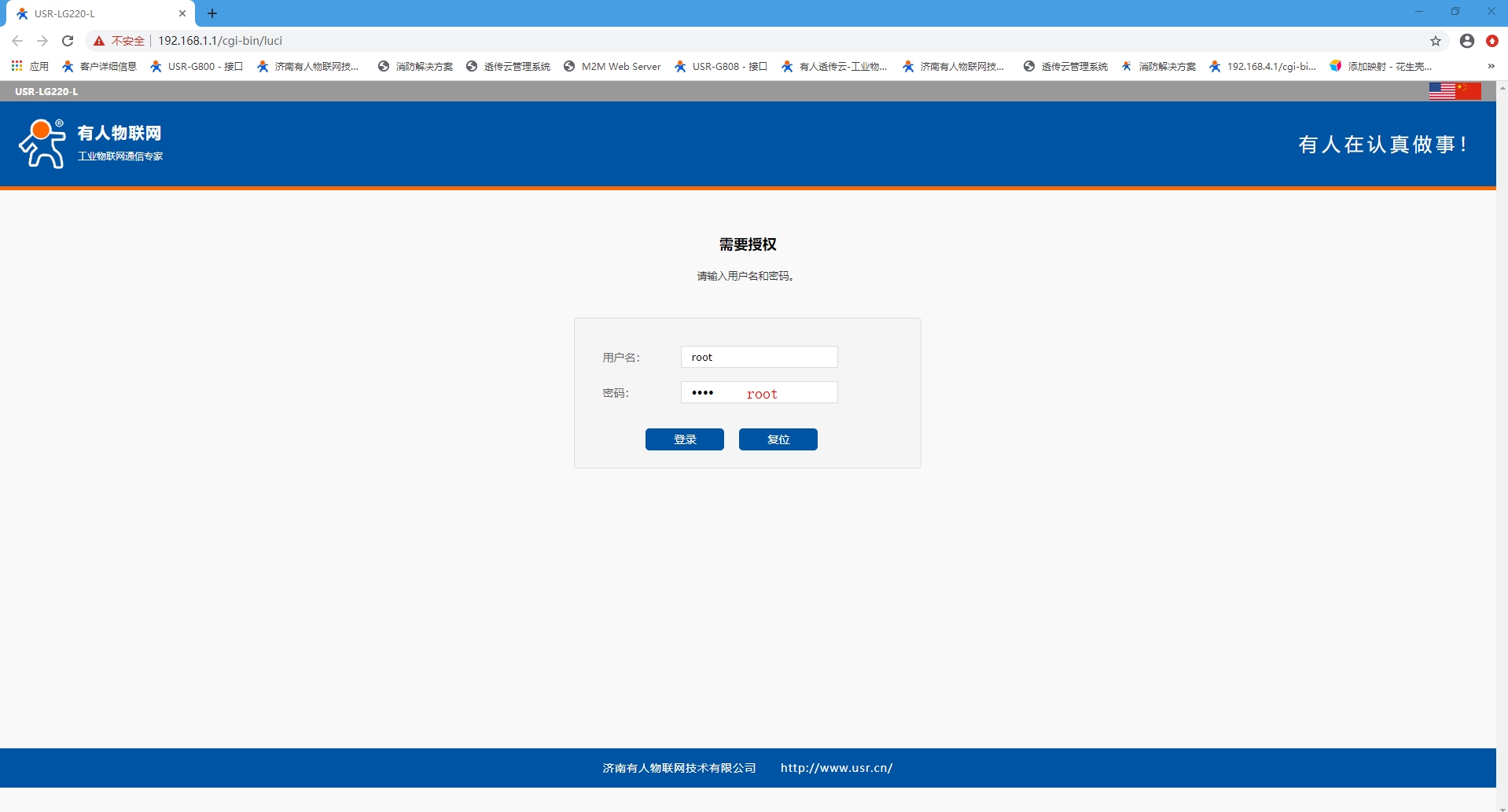Click the red browser update icon

tap(1491, 41)
